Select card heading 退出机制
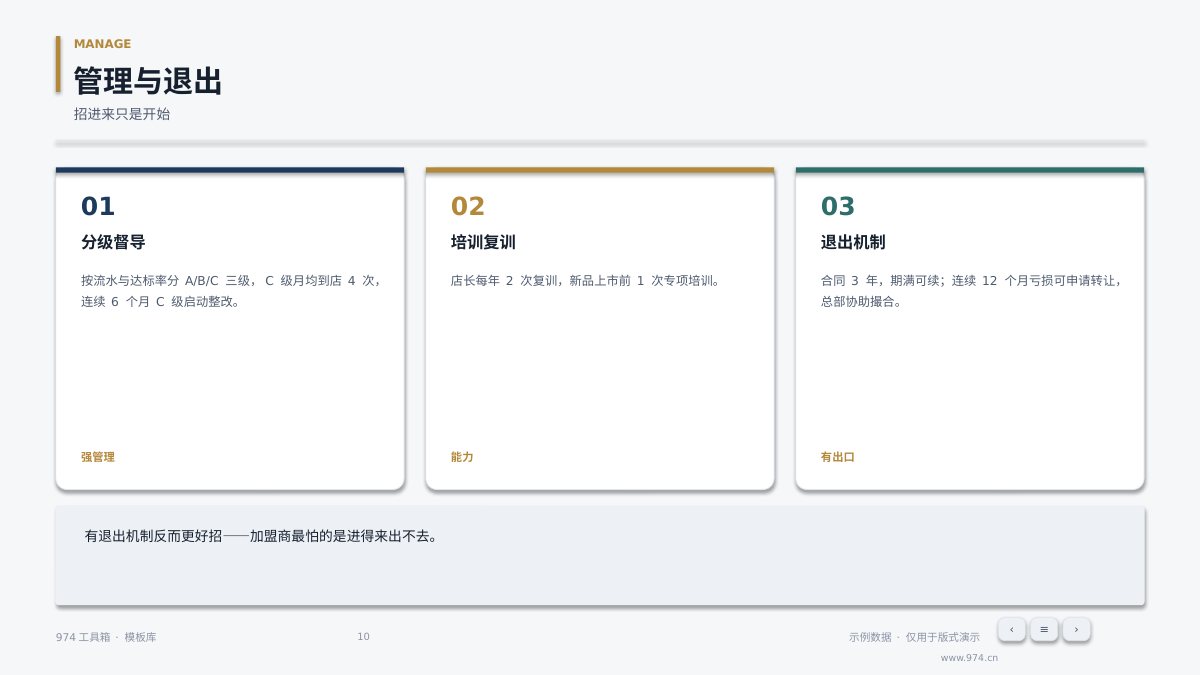This screenshot has height=675, width=1200. [x=853, y=242]
